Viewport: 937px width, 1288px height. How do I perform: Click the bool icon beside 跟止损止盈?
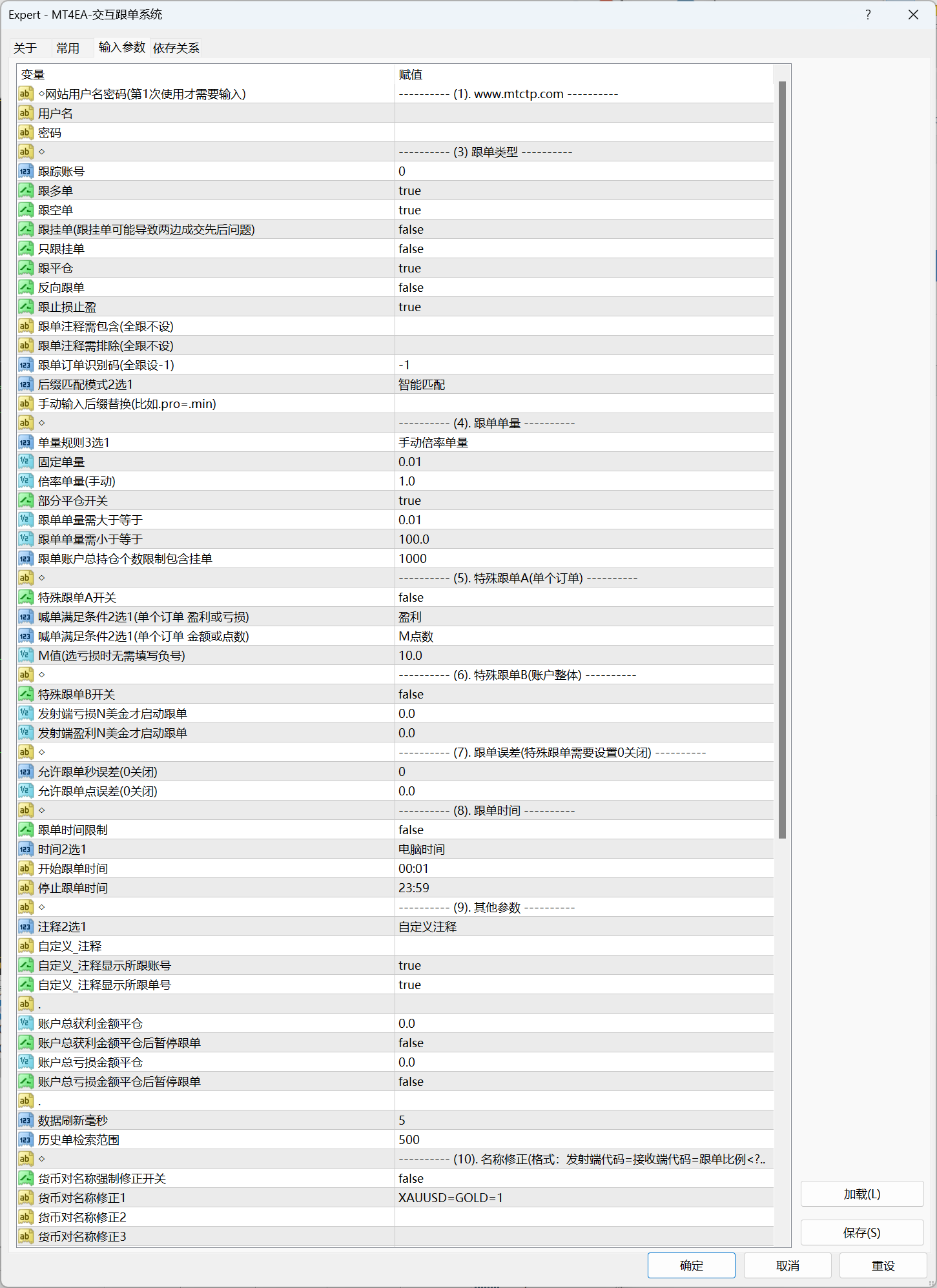(25, 307)
